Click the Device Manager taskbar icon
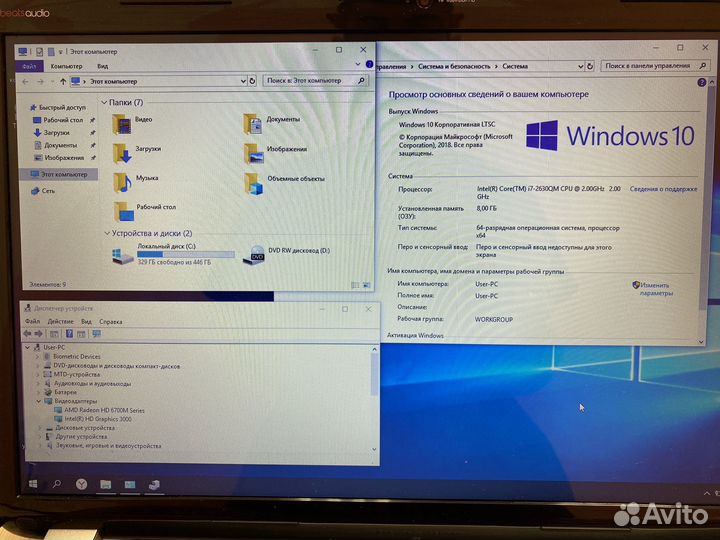 154,484
